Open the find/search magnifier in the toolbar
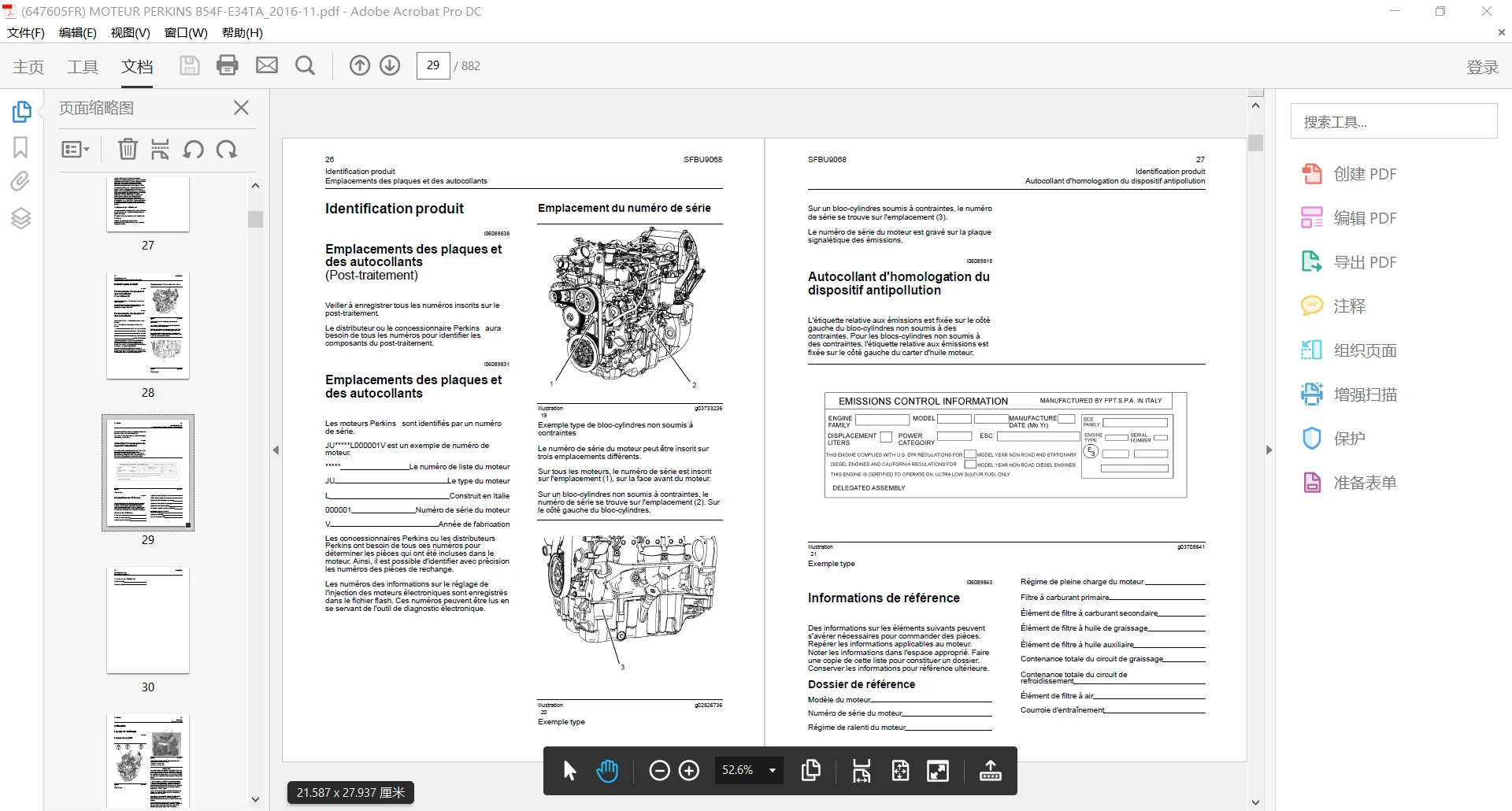 [x=305, y=65]
